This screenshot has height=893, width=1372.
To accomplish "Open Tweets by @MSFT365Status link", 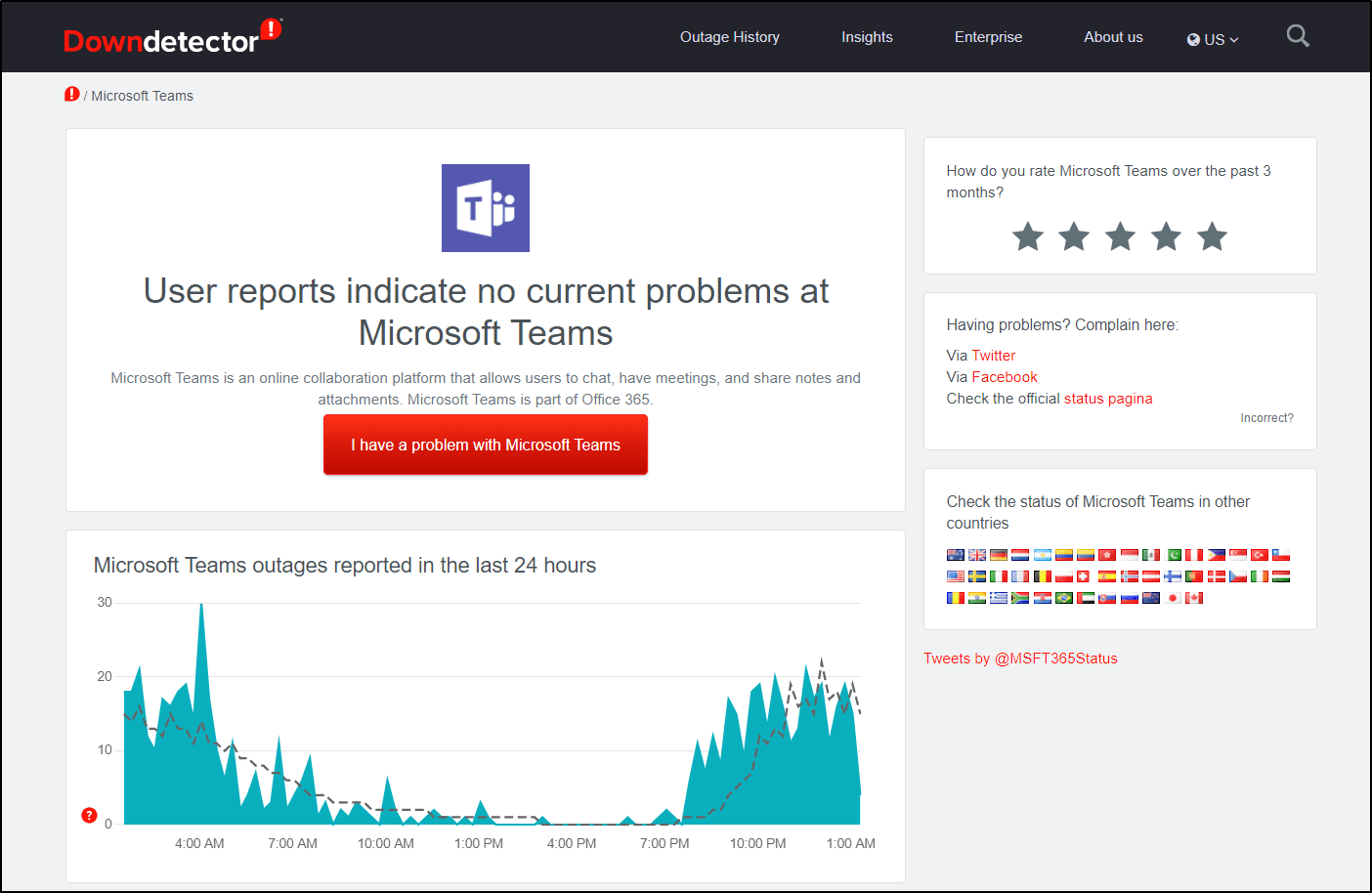I will [x=1020, y=659].
